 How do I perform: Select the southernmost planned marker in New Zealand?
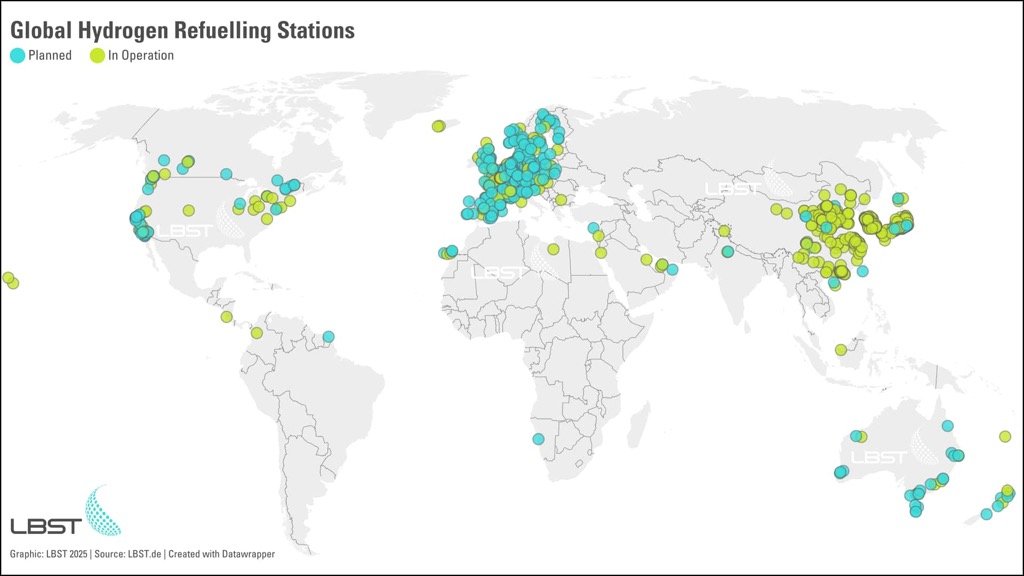(x=987, y=515)
